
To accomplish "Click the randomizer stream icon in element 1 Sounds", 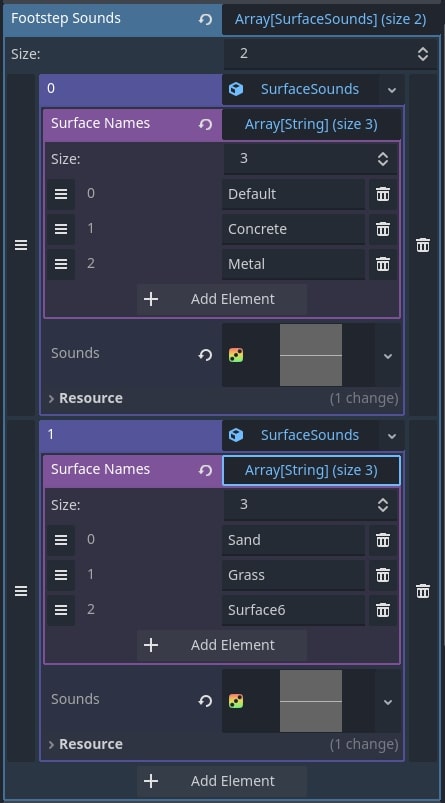I will pos(236,701).
